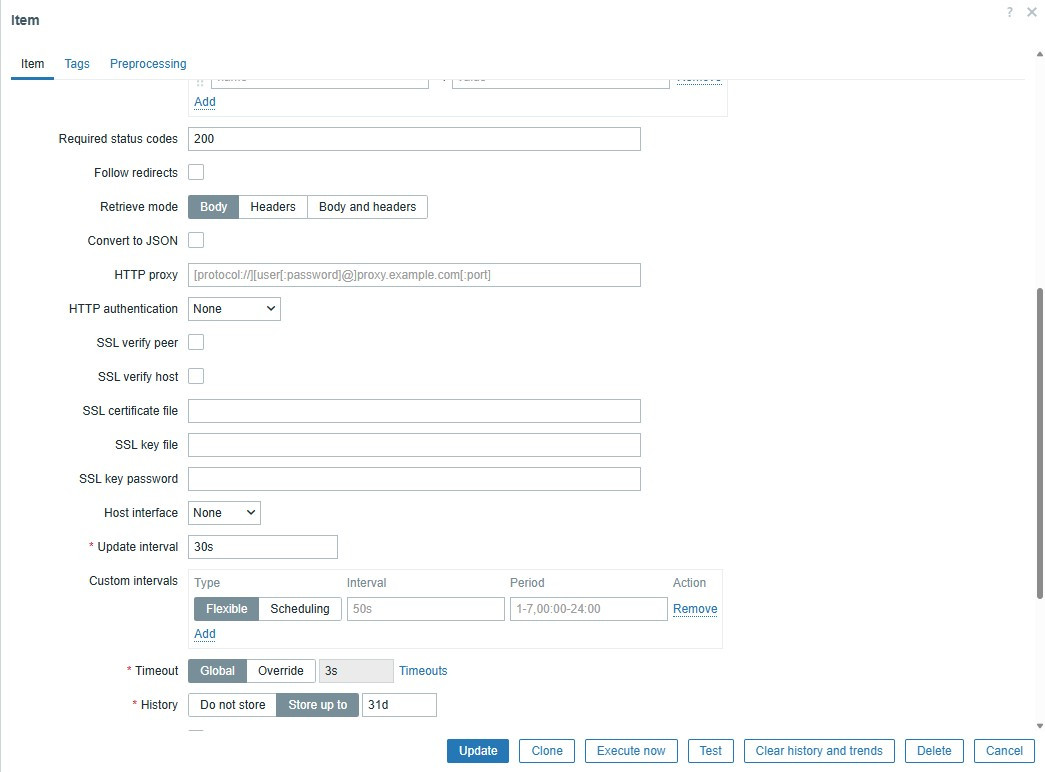Screen dimensions: 1045x772
Task: Test the item configuration
Action: pyautogui.click(x=710, y=750)
